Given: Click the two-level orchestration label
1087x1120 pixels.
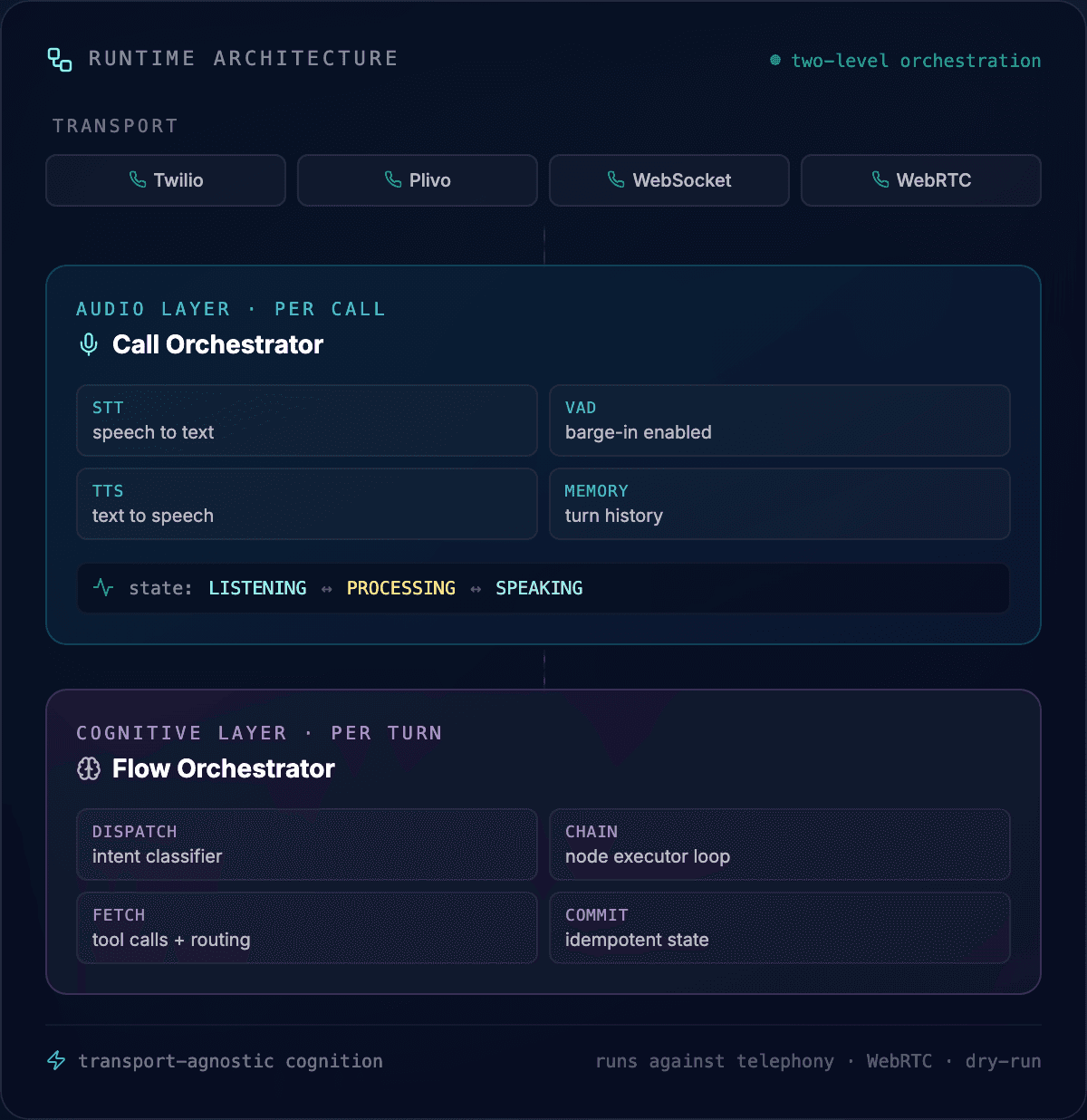Looking at the screenshot, I should point(916,61).
